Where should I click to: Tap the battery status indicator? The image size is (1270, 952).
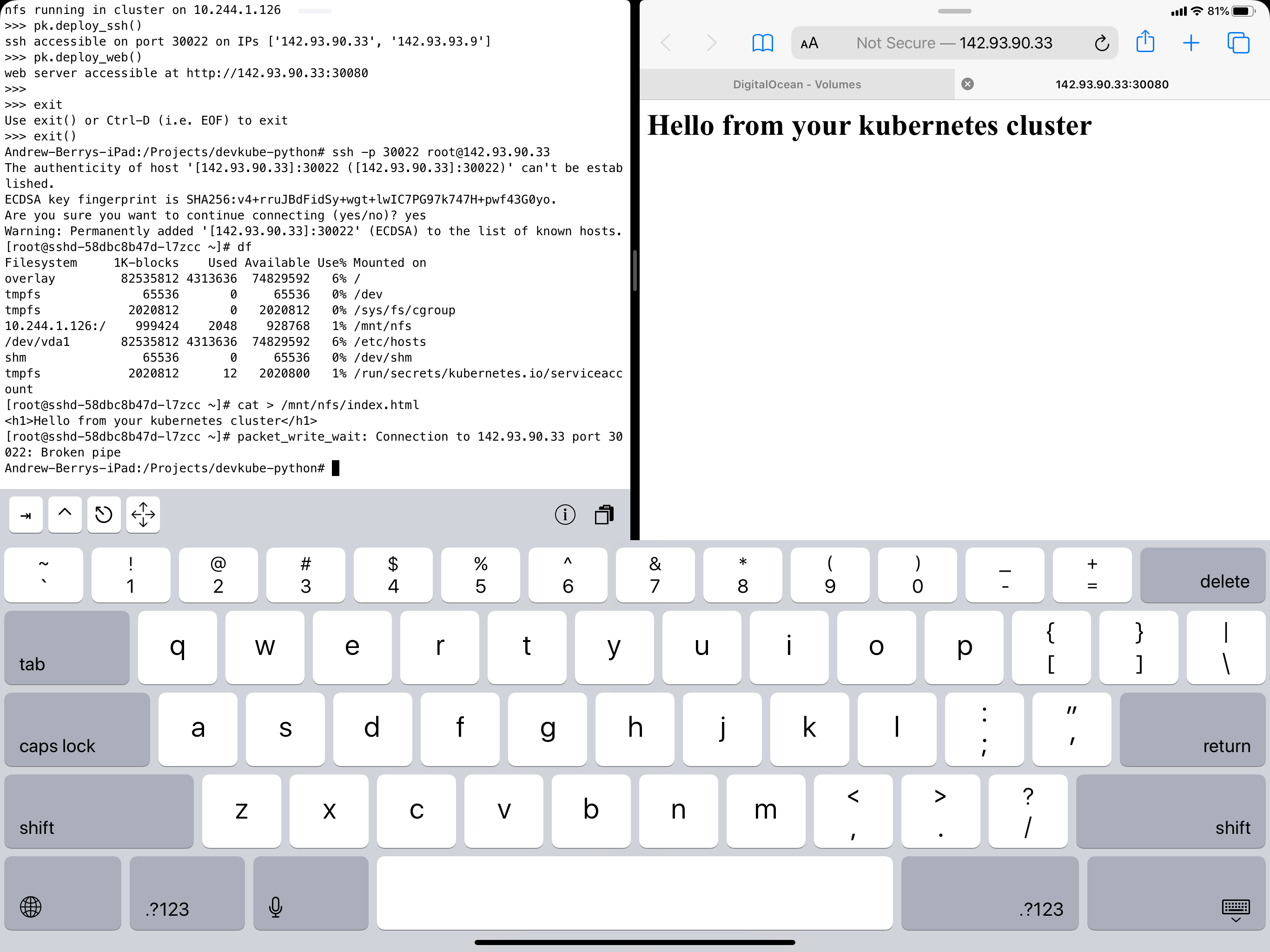click(x=1244, y=11)
